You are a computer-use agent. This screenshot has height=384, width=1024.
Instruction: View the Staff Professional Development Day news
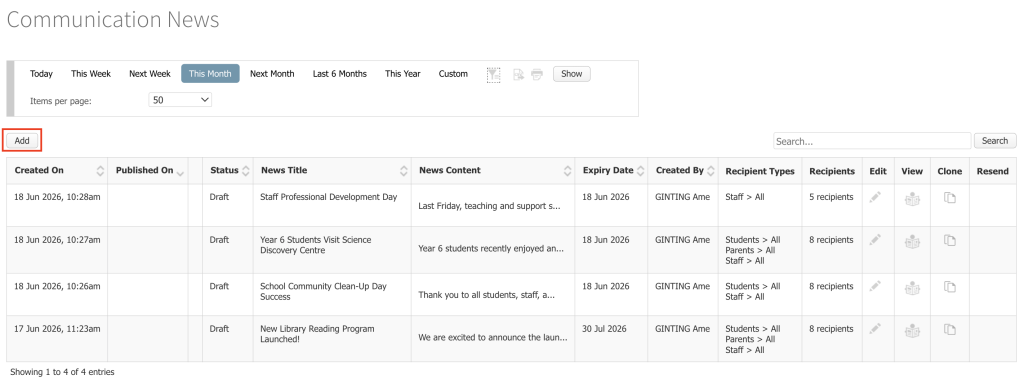(x=912, y=199)
